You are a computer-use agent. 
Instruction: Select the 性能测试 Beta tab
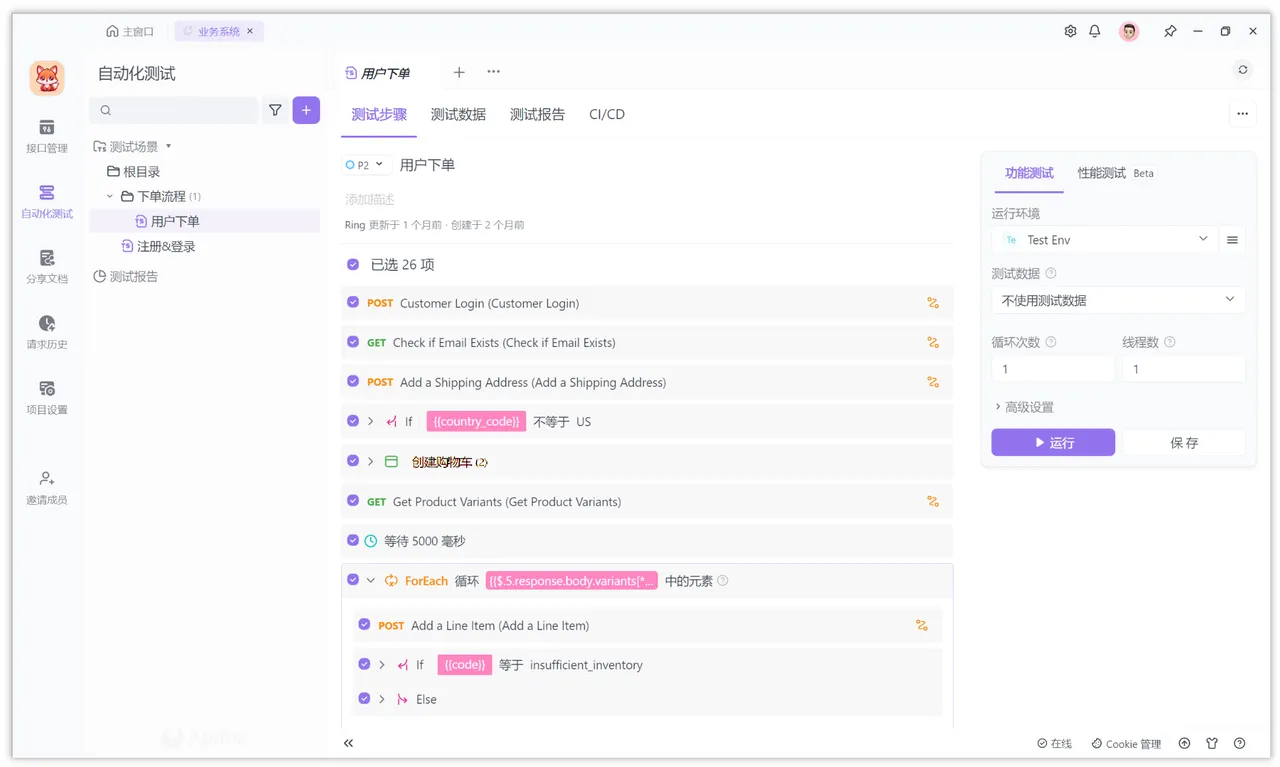(1115, 173)
